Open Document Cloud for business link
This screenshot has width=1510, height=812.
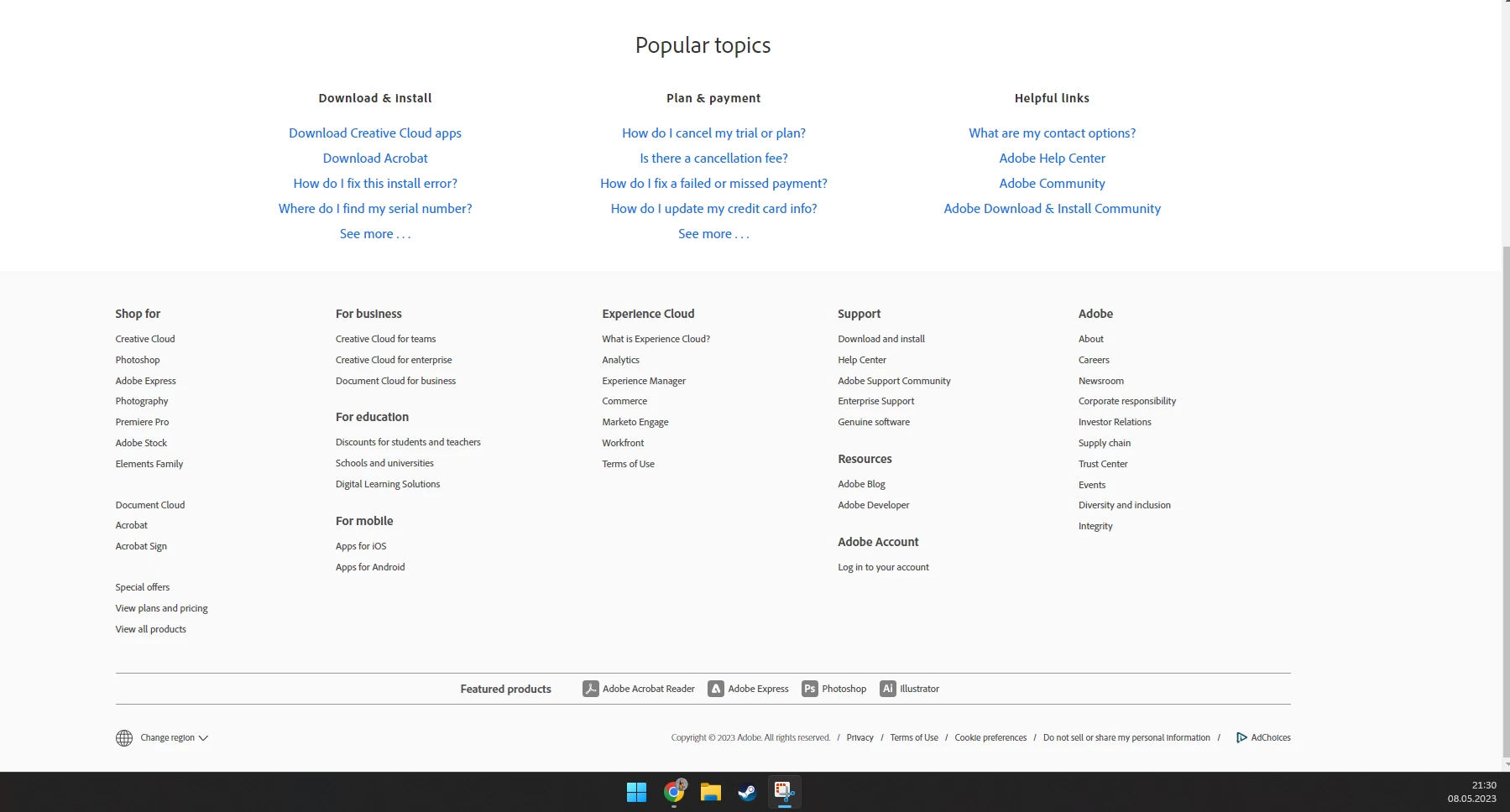coord(396,381)
